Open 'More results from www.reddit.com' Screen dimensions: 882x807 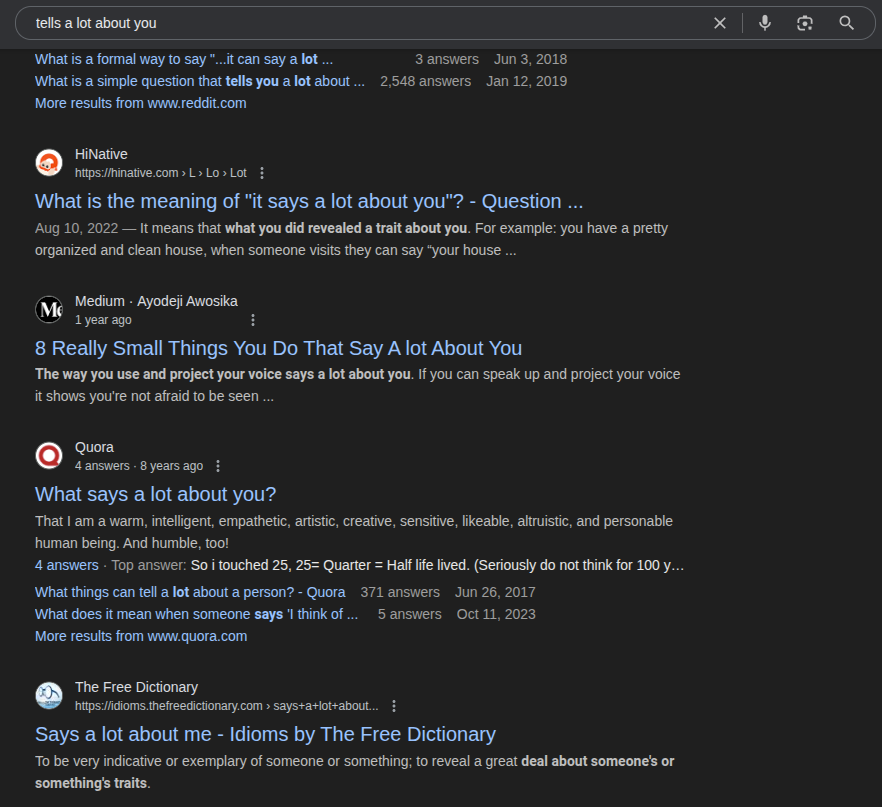point(141,103)
